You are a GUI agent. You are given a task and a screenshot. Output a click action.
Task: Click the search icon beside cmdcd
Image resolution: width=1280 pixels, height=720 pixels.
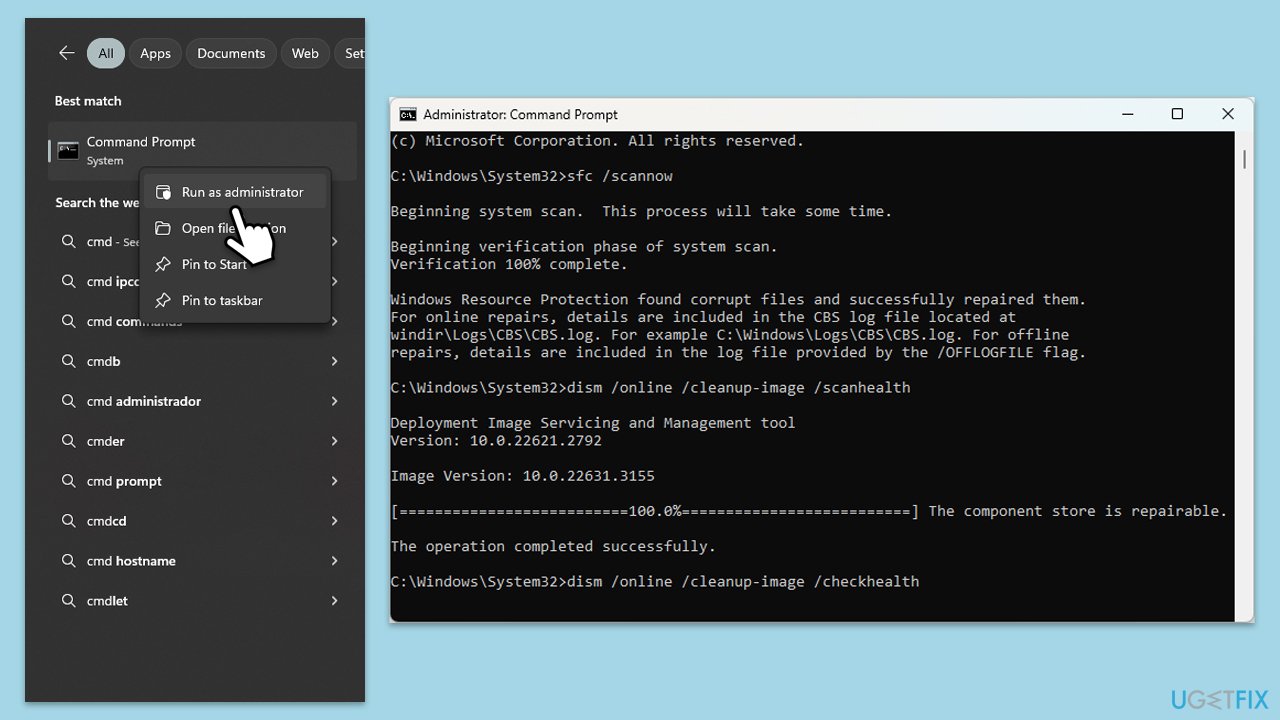[x=69, y=521]
